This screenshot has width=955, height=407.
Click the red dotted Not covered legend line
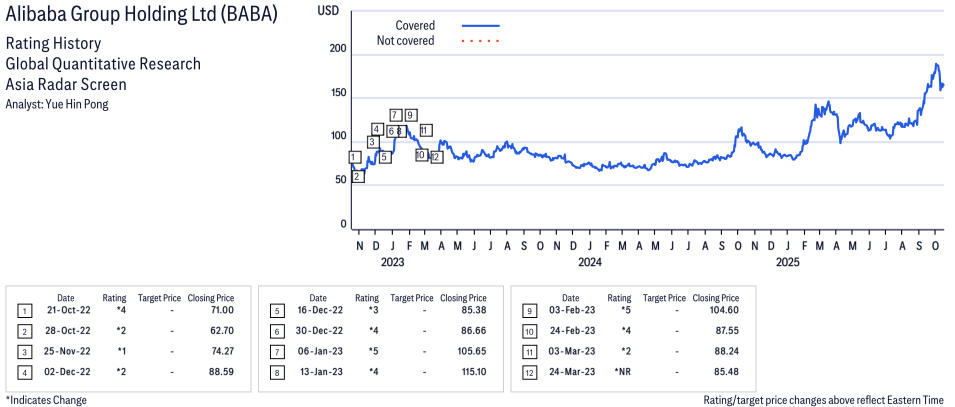[x=480, y=41]
